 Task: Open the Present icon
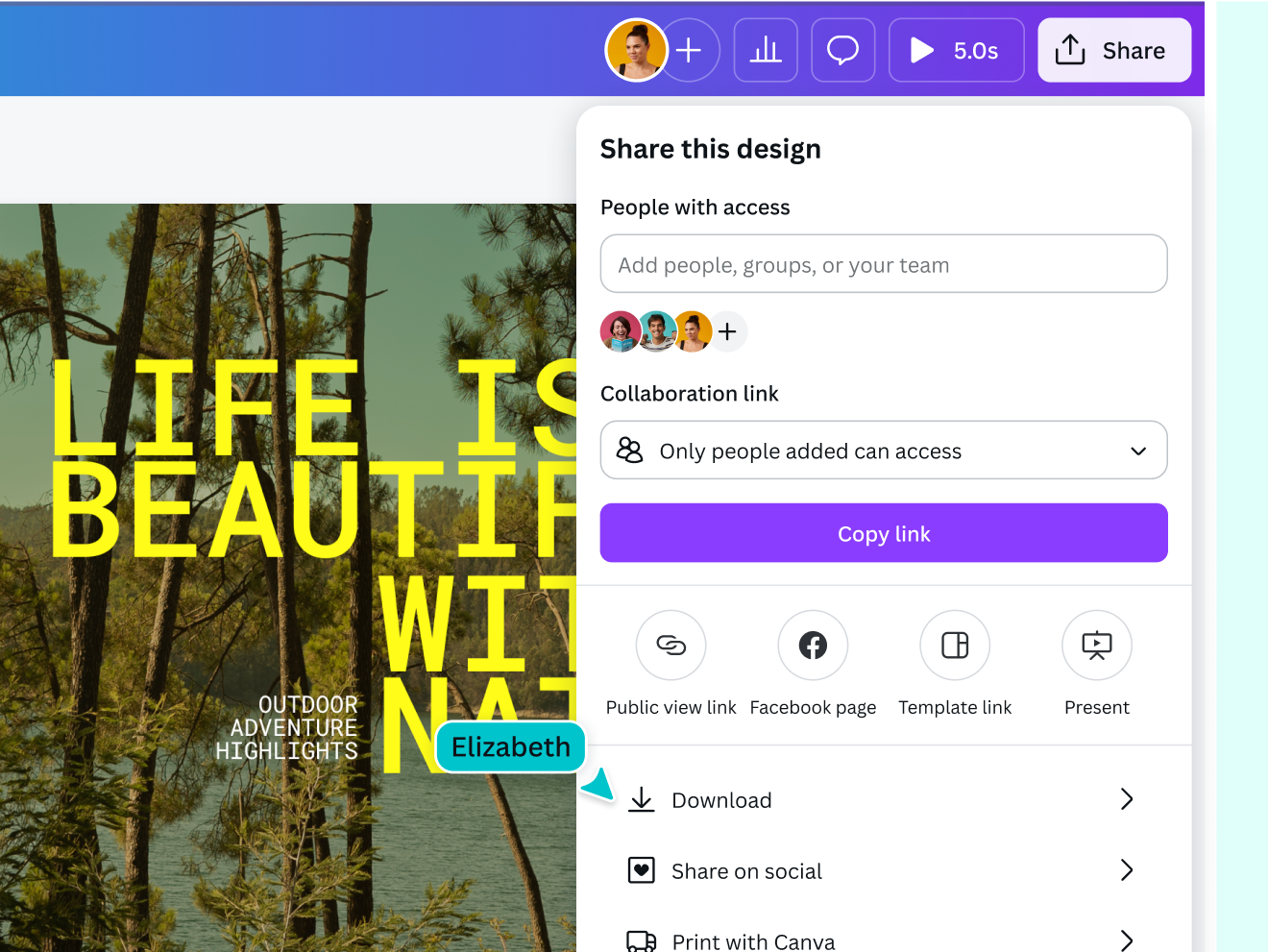click(x=1096, y=646)
